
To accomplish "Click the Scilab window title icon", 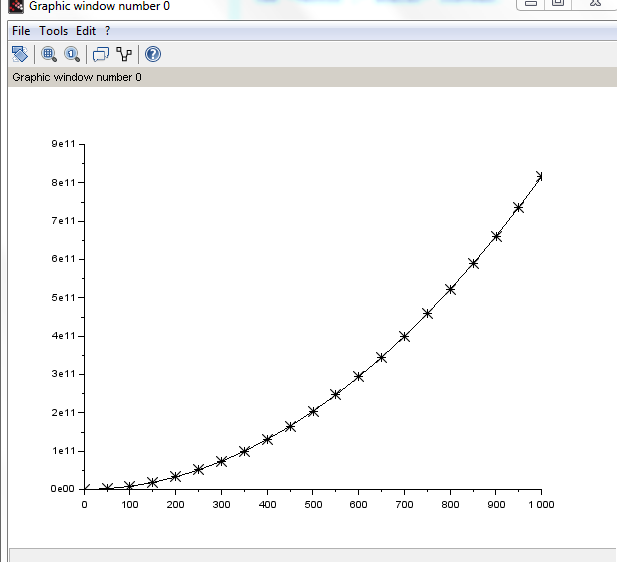I will [x=16, y=6].
